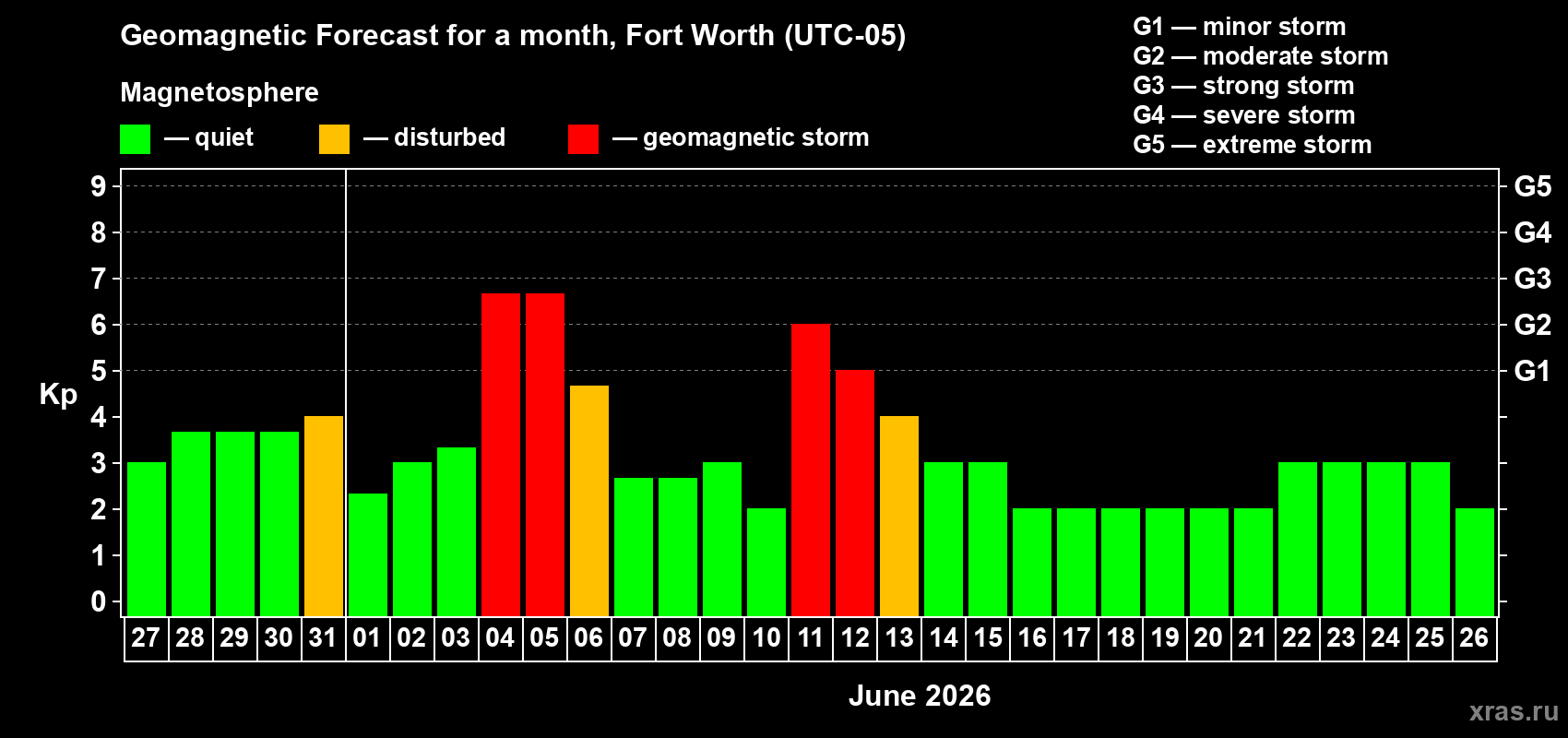Click date label 16 on the axis
1568x738 pixels.
1032,637
